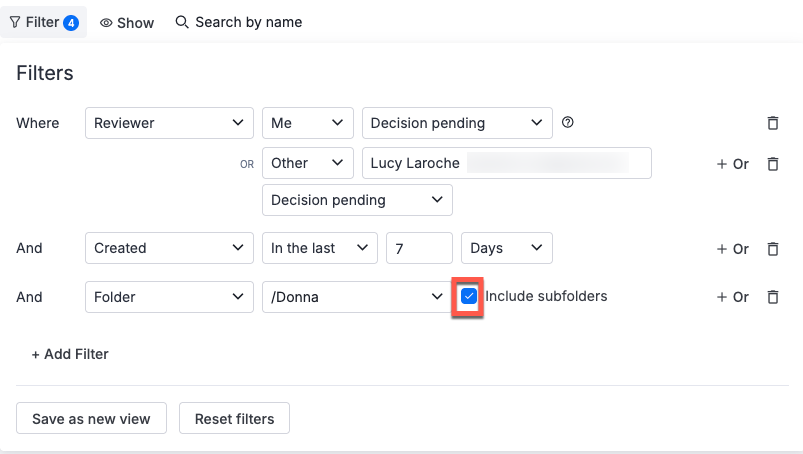The height and width of the screenshot is (454, 803).
Task: Click + Add Filter
Action: 70,354
